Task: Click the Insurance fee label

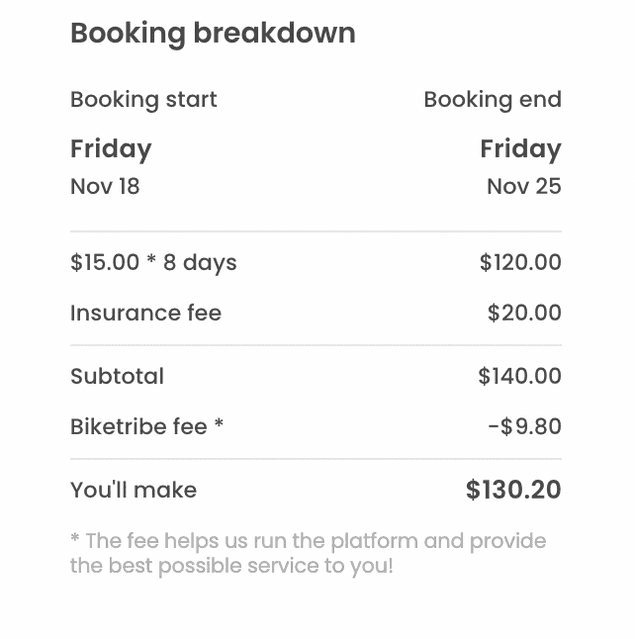Action: click(x=146, y=313)
